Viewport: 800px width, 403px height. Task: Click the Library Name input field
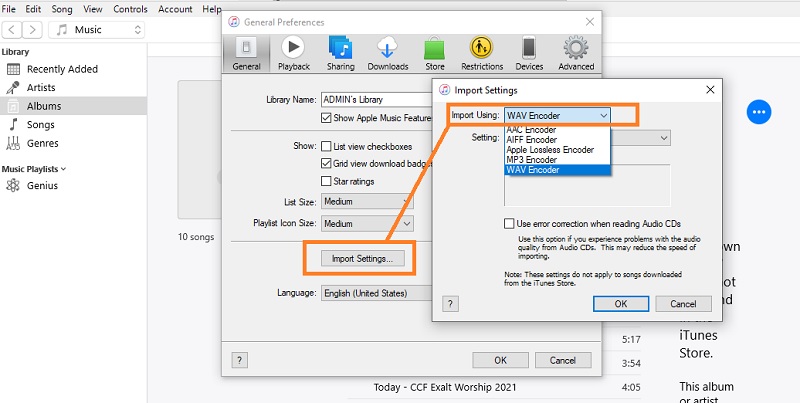[377, 99]
